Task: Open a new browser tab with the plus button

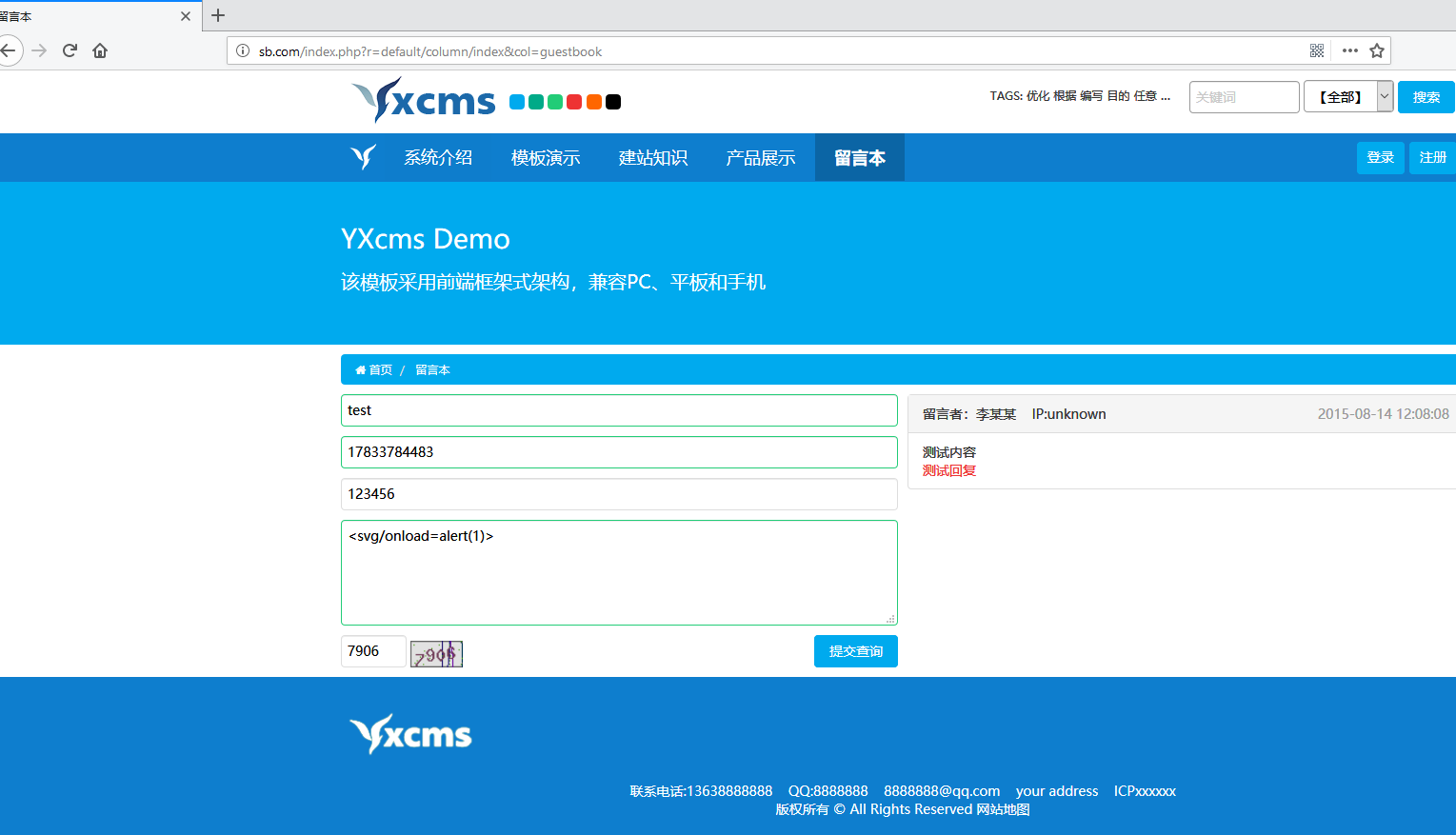Action: pos(218,15)
